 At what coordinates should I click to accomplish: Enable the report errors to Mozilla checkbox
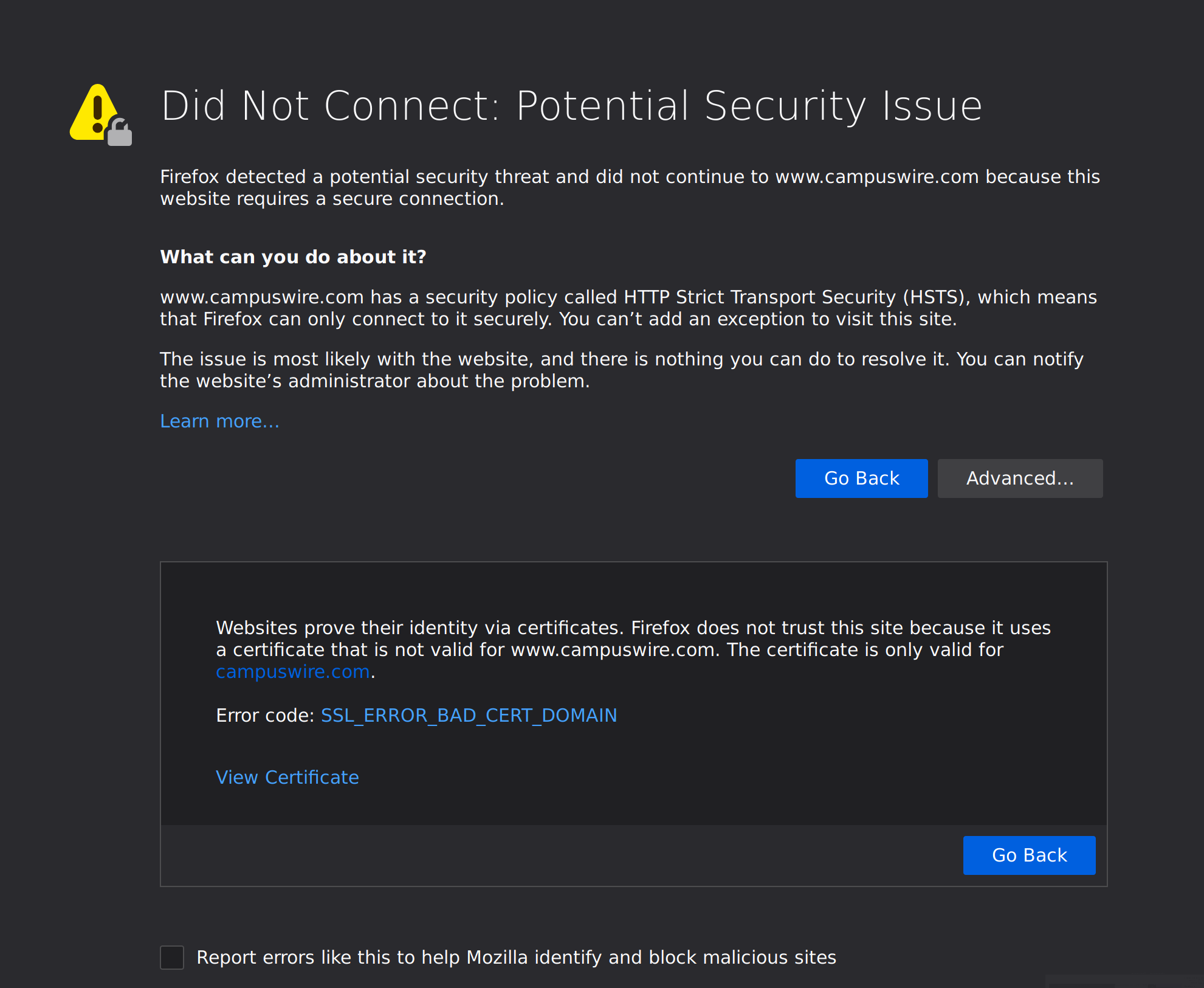(172, 957)
